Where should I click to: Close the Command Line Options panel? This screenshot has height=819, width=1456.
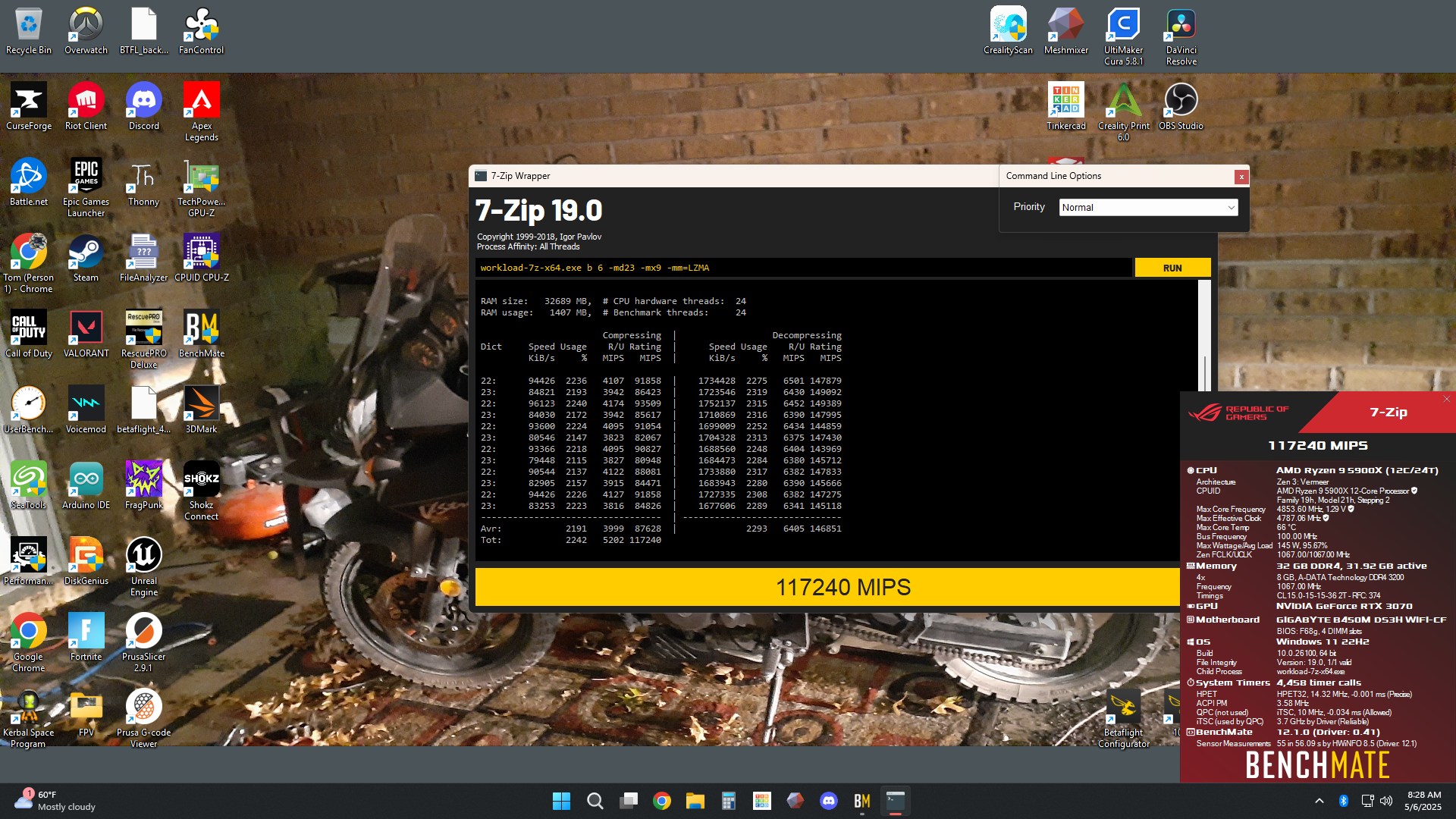click(x=1241, y=176)
